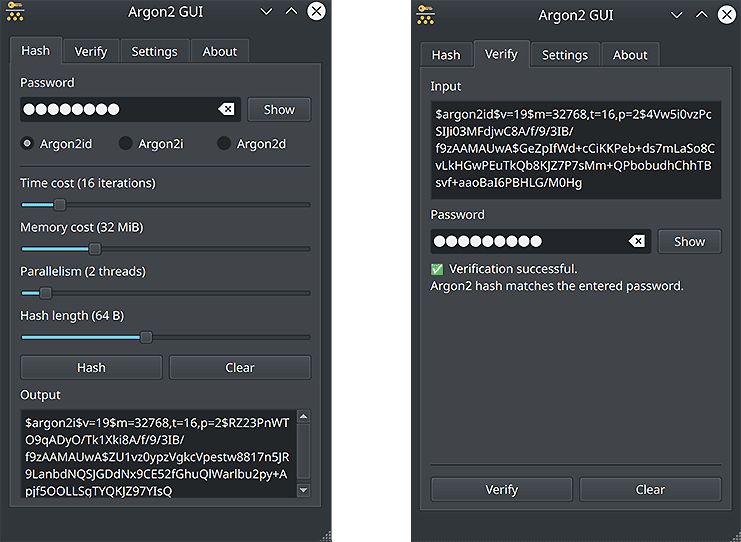This screenshot has width=741, height=542.
Task: Click Clear button in Verify window
Action: pyautogui.click(x=650, y=490)
